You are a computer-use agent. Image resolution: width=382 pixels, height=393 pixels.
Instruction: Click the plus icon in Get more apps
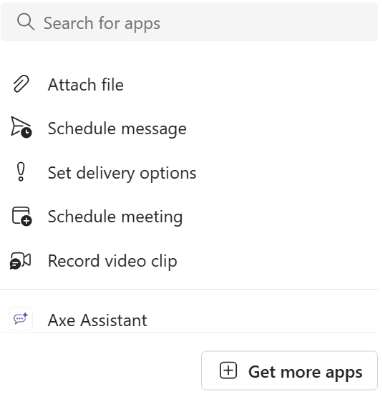point(228,371)
